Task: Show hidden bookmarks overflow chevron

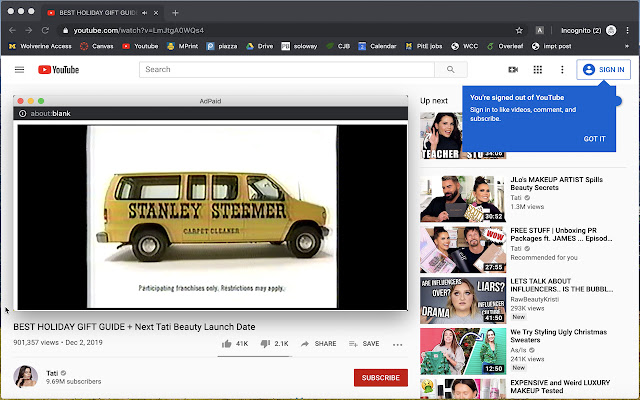Action: click(627, 46)
